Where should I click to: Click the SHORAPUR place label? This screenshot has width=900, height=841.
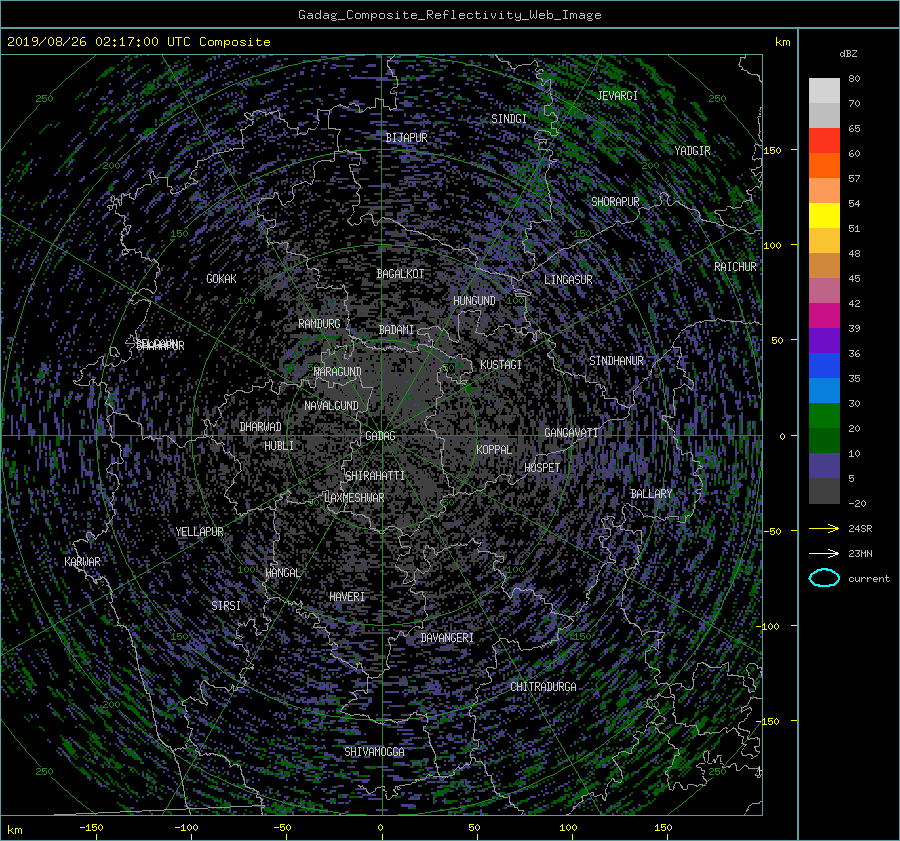pos(615,202)
